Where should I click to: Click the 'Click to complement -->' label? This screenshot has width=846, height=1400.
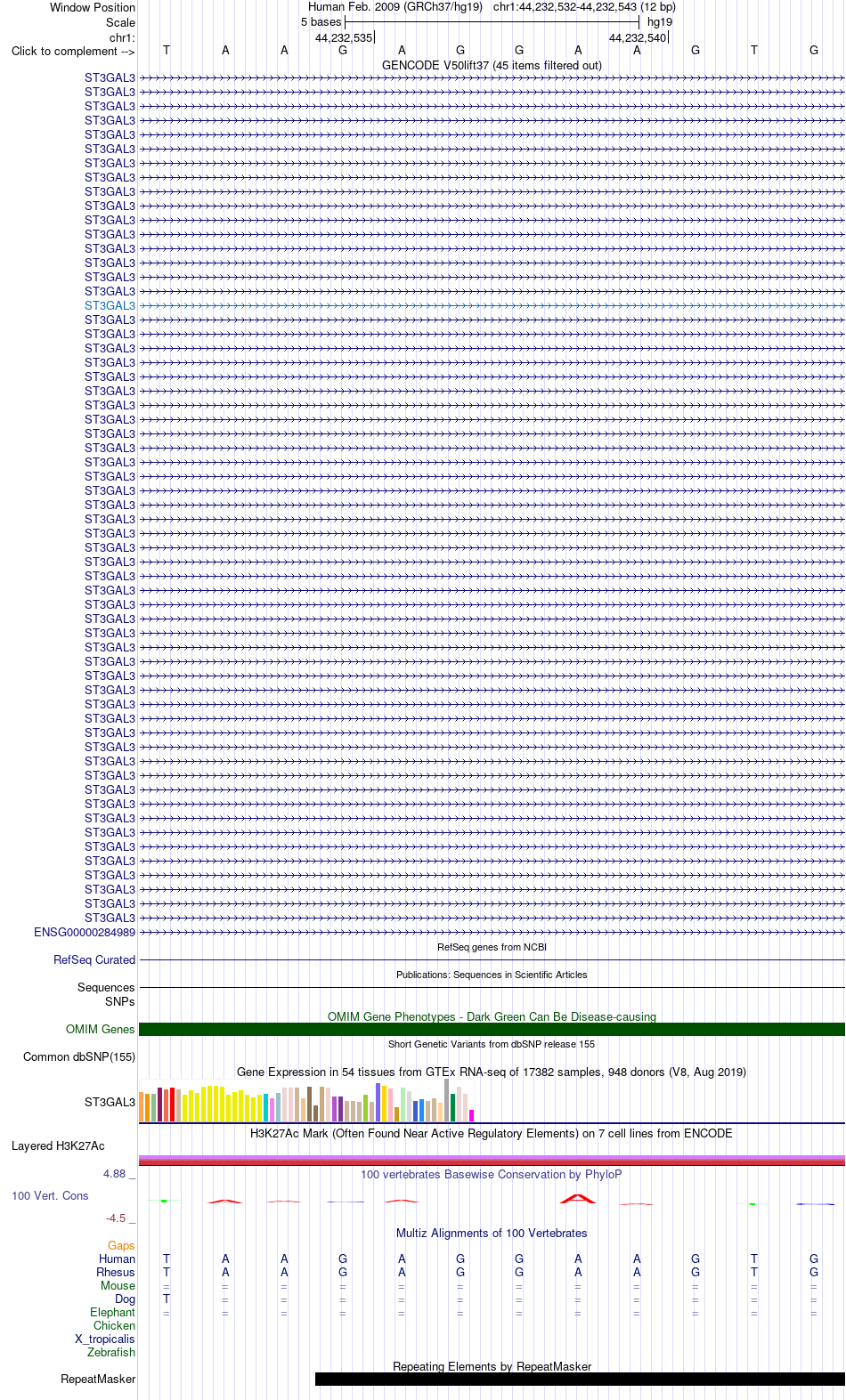pos(73,51)
